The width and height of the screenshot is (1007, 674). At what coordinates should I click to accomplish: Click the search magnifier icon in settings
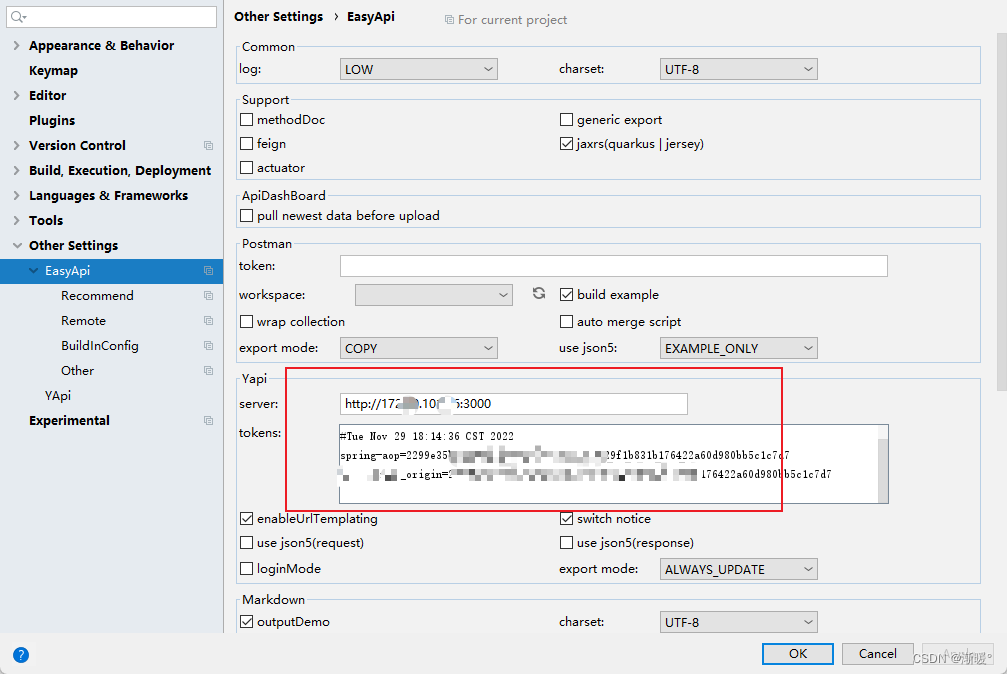(x=17, y=17)
